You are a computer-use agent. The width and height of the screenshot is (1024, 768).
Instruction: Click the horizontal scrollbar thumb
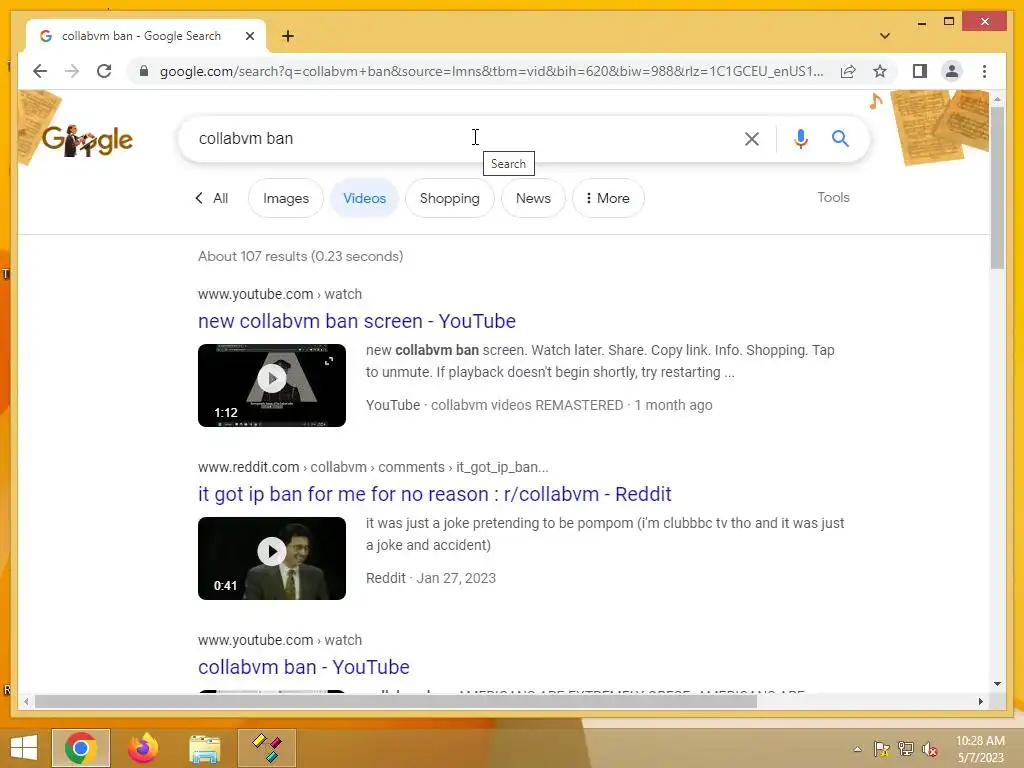coord(396,701)
